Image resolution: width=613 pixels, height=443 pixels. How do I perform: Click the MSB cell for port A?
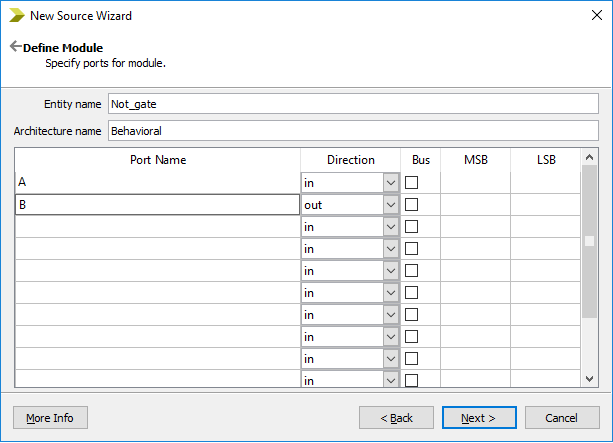click(475, 183)
